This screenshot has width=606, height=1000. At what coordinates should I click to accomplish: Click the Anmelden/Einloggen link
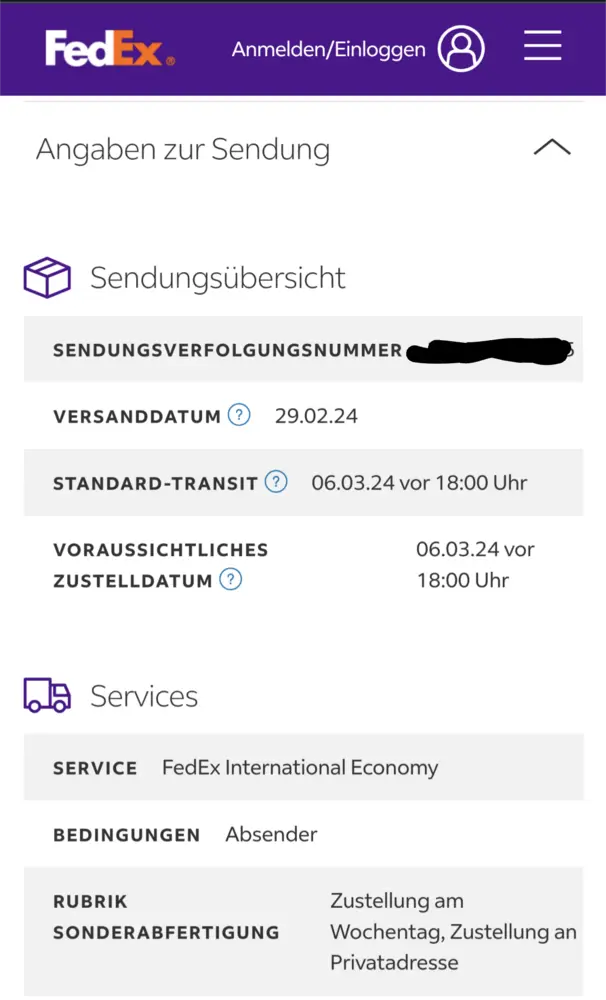click(x=328, y=49)
